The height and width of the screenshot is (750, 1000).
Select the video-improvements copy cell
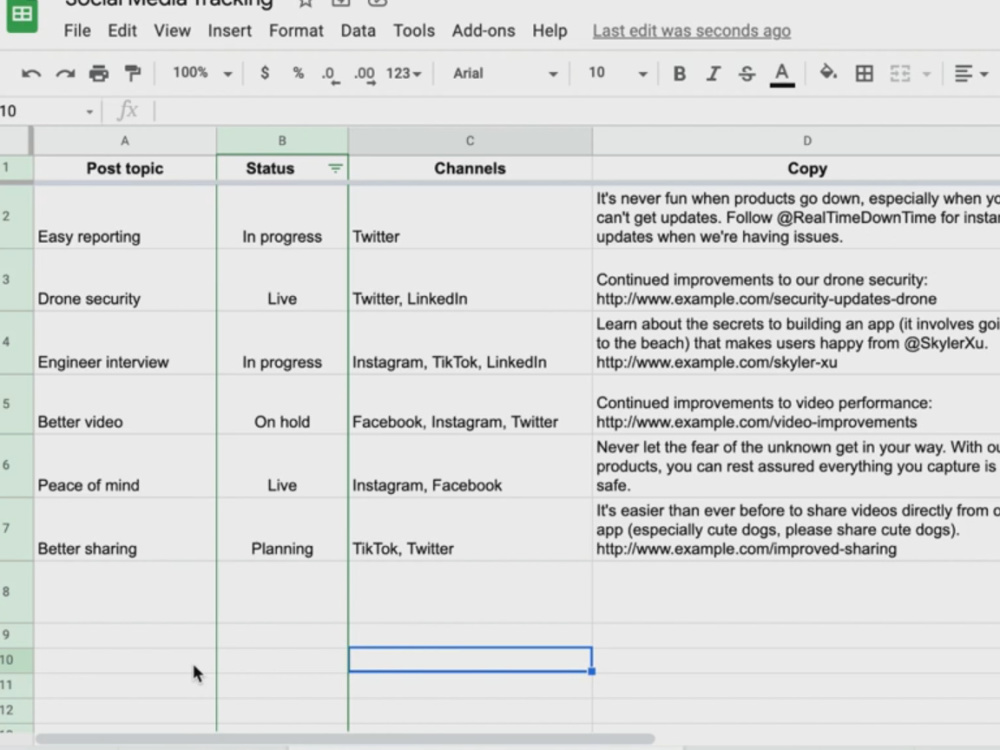pyautogui.click(x=796, y=404)
